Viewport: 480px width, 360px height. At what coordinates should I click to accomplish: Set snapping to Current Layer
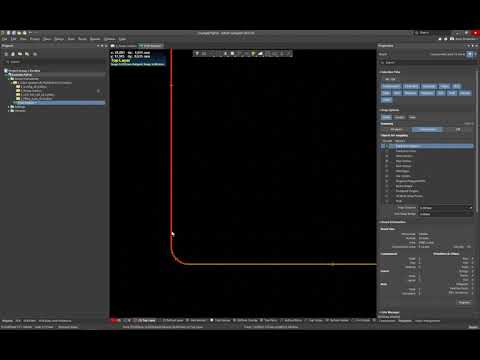click(x=427, y=129)
